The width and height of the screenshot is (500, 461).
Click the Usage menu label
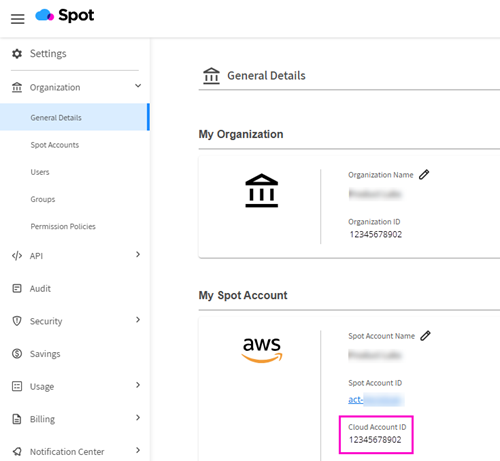42,386
